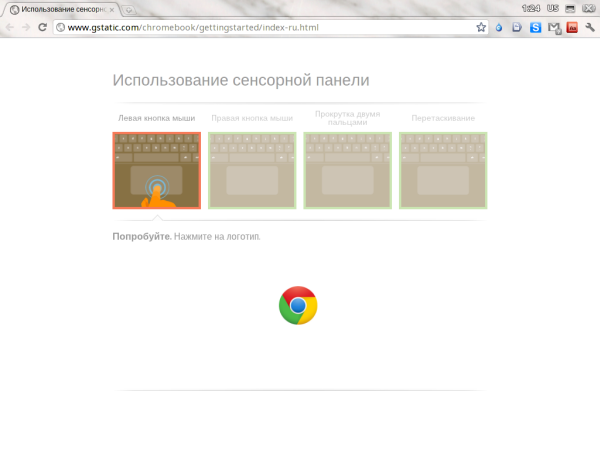600x450 pixels.
Task: Click the page globe icon in address bar
Action: (x=60, y=27)
